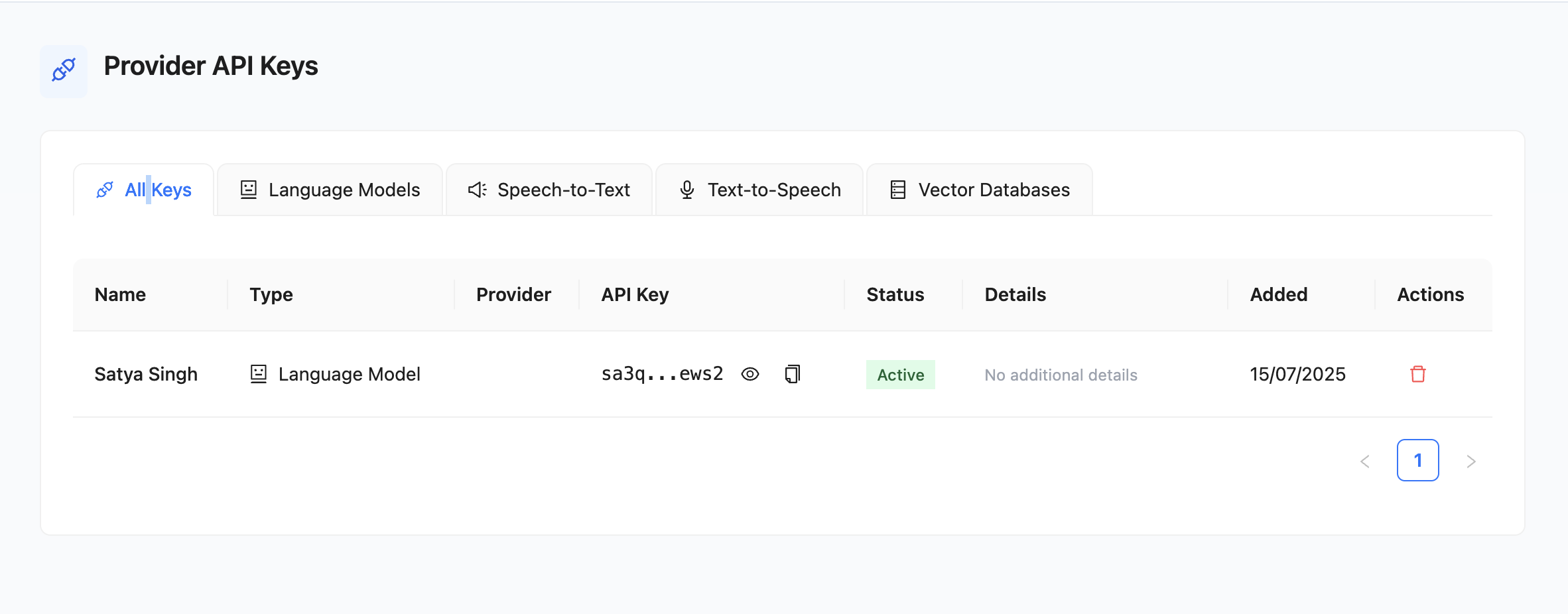
Task: Go to the next page arrow
Action: tap(1471, 461)
